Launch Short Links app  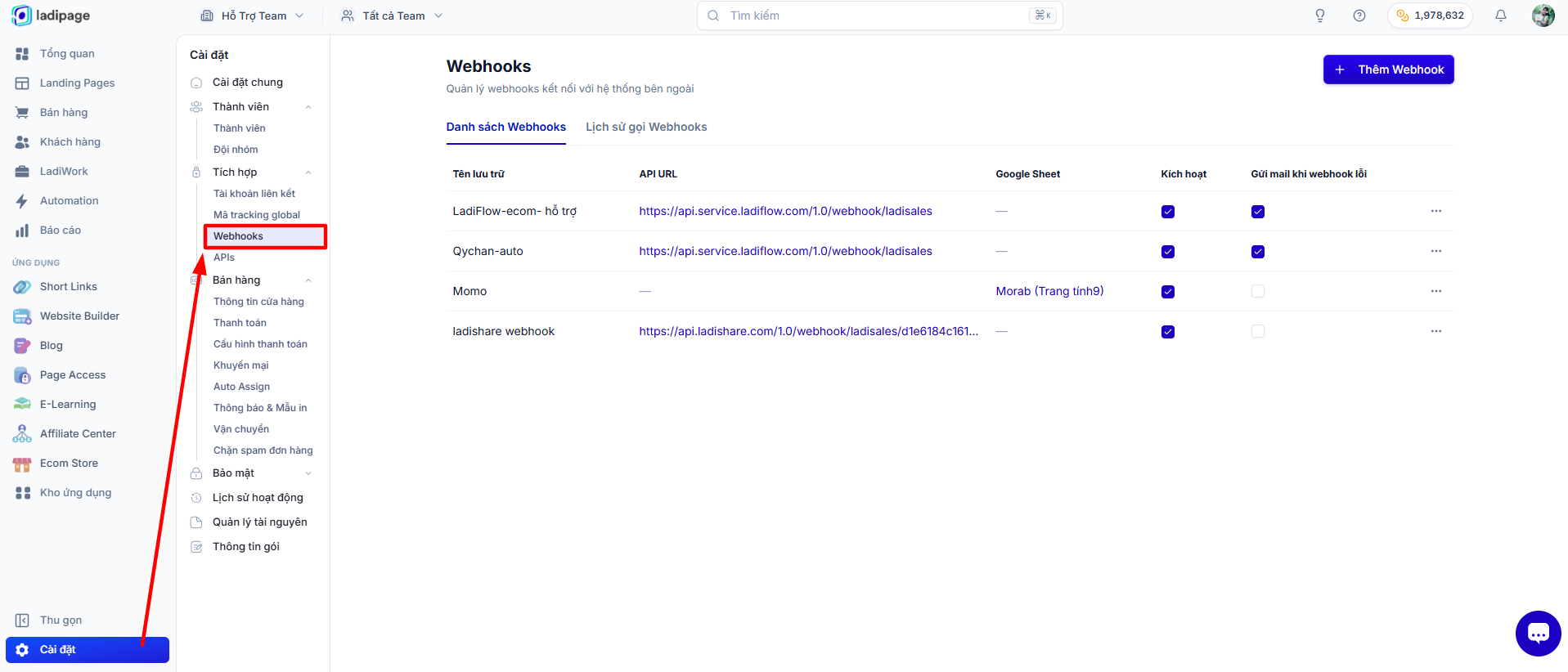tap(69, 287)
